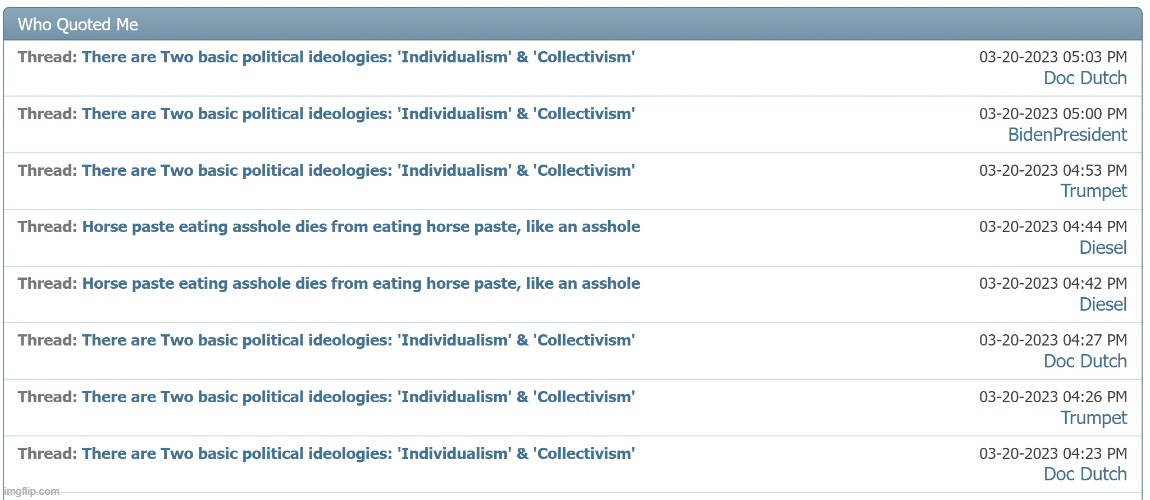The image size is (1150, 500).
Task: Click the 03-20-2023 05:00 PM timestamp
Action: point(1052,114)
